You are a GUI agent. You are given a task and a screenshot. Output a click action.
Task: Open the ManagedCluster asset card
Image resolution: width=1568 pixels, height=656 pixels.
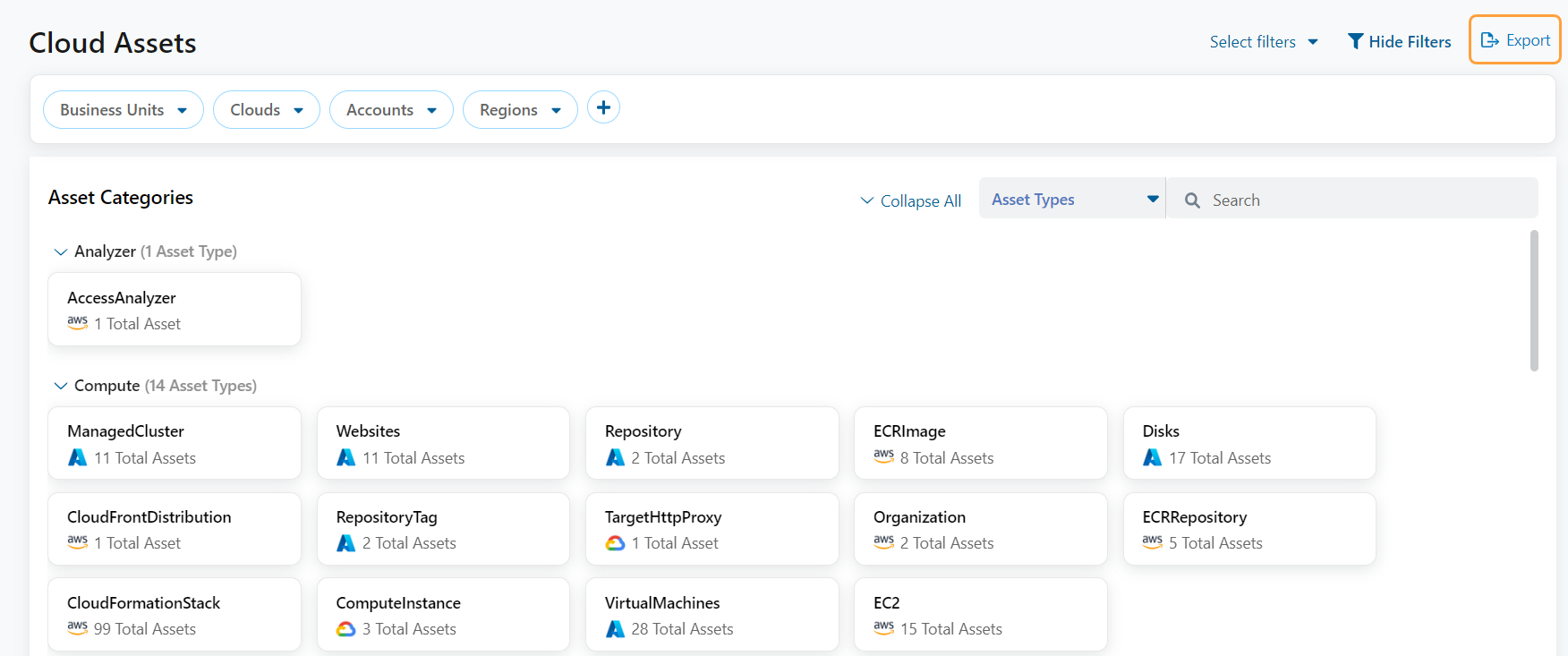175,443
